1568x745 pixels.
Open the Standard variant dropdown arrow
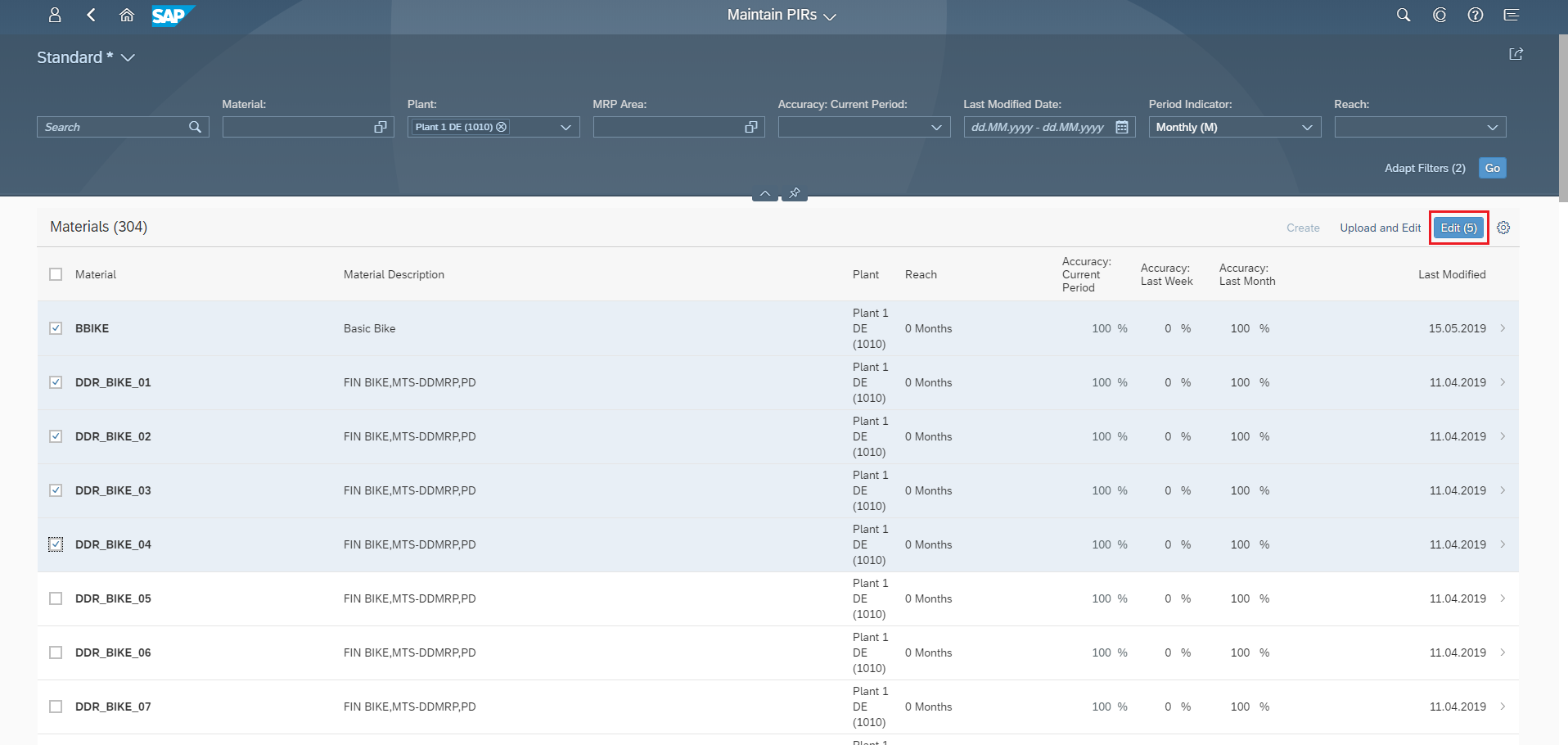point(128,57)
